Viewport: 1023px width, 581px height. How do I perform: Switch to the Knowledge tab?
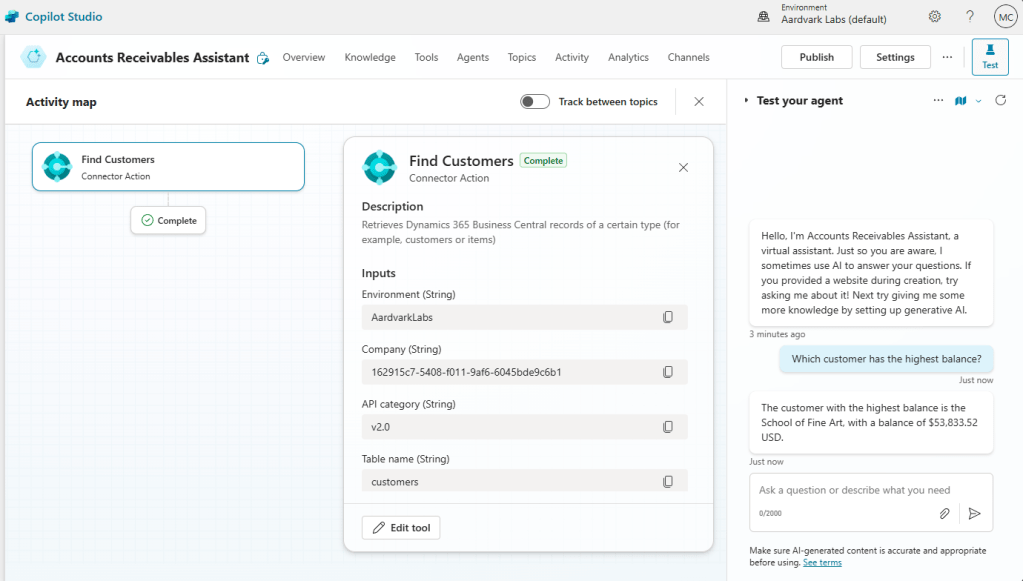click(x=370, y=58)
